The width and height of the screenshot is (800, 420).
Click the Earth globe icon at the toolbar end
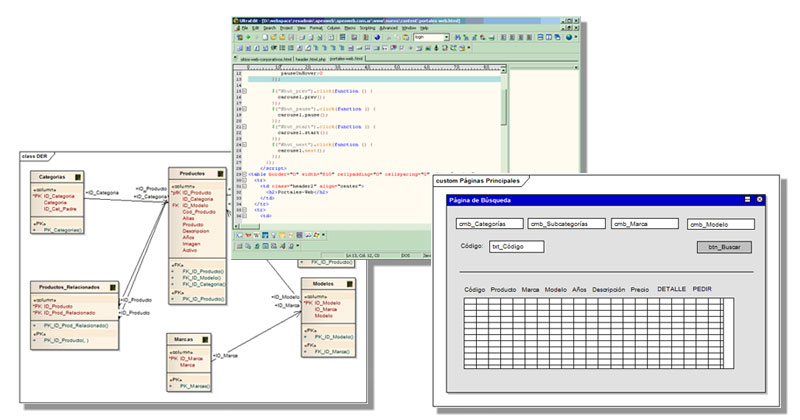(569, 37)
